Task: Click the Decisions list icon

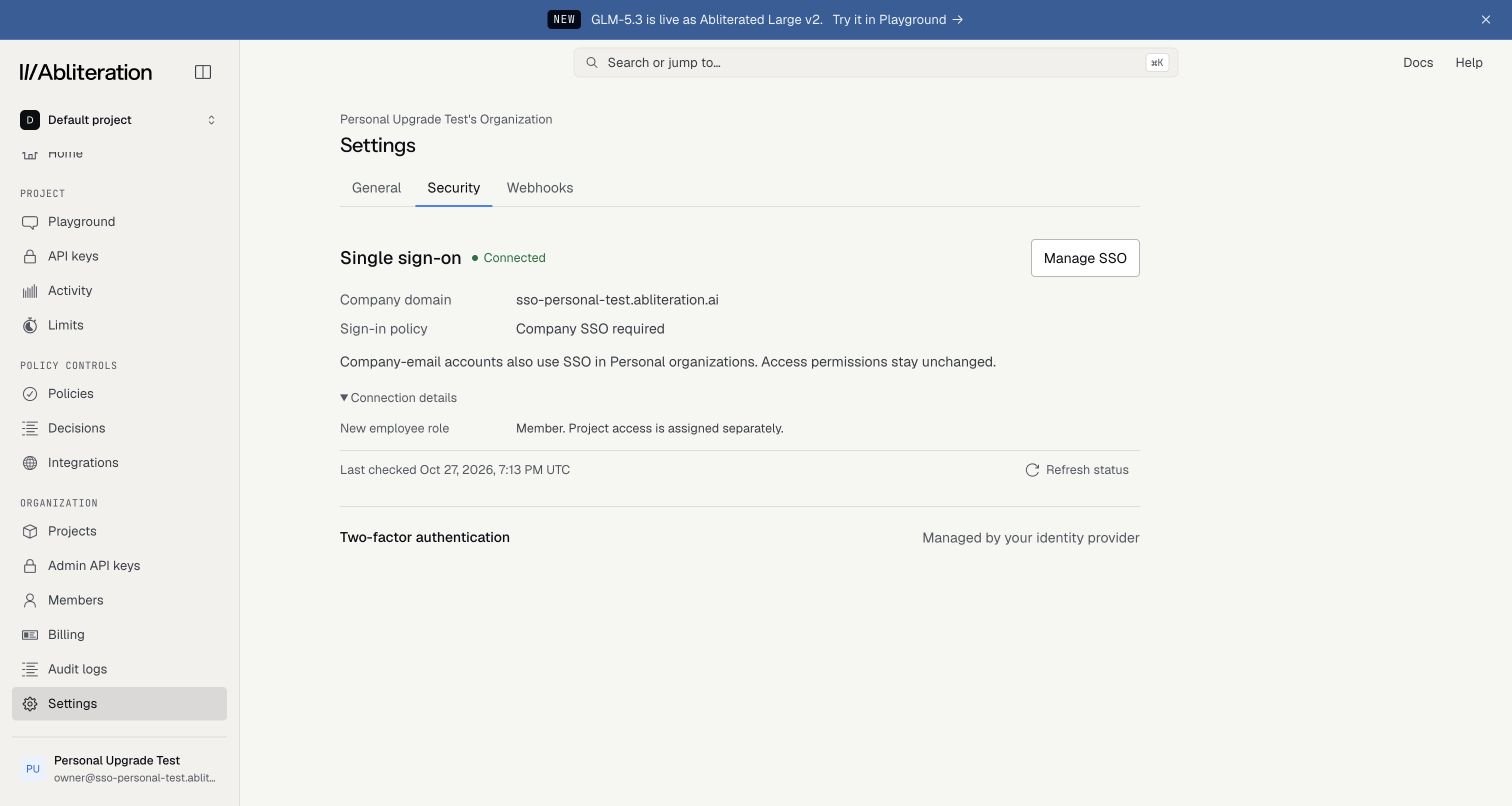Action: point(30,428)
